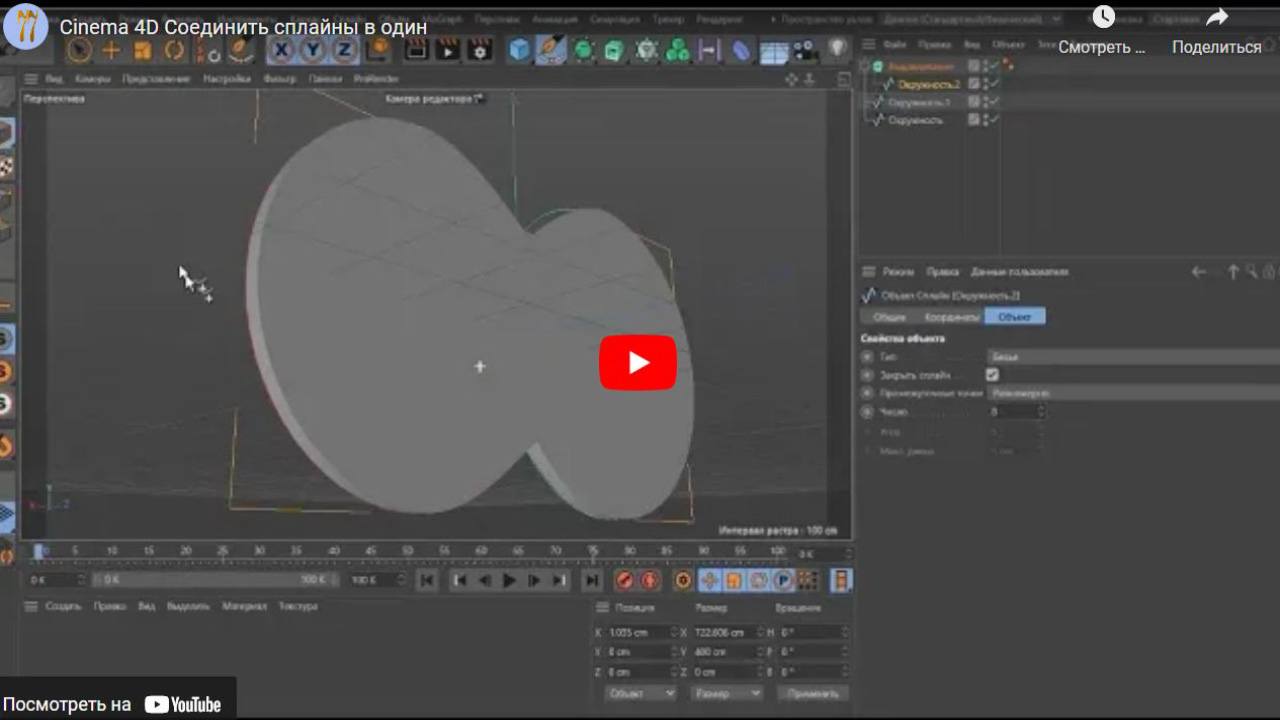
Task: Open material manager Создать menu
Action: [x=63, y=606]
